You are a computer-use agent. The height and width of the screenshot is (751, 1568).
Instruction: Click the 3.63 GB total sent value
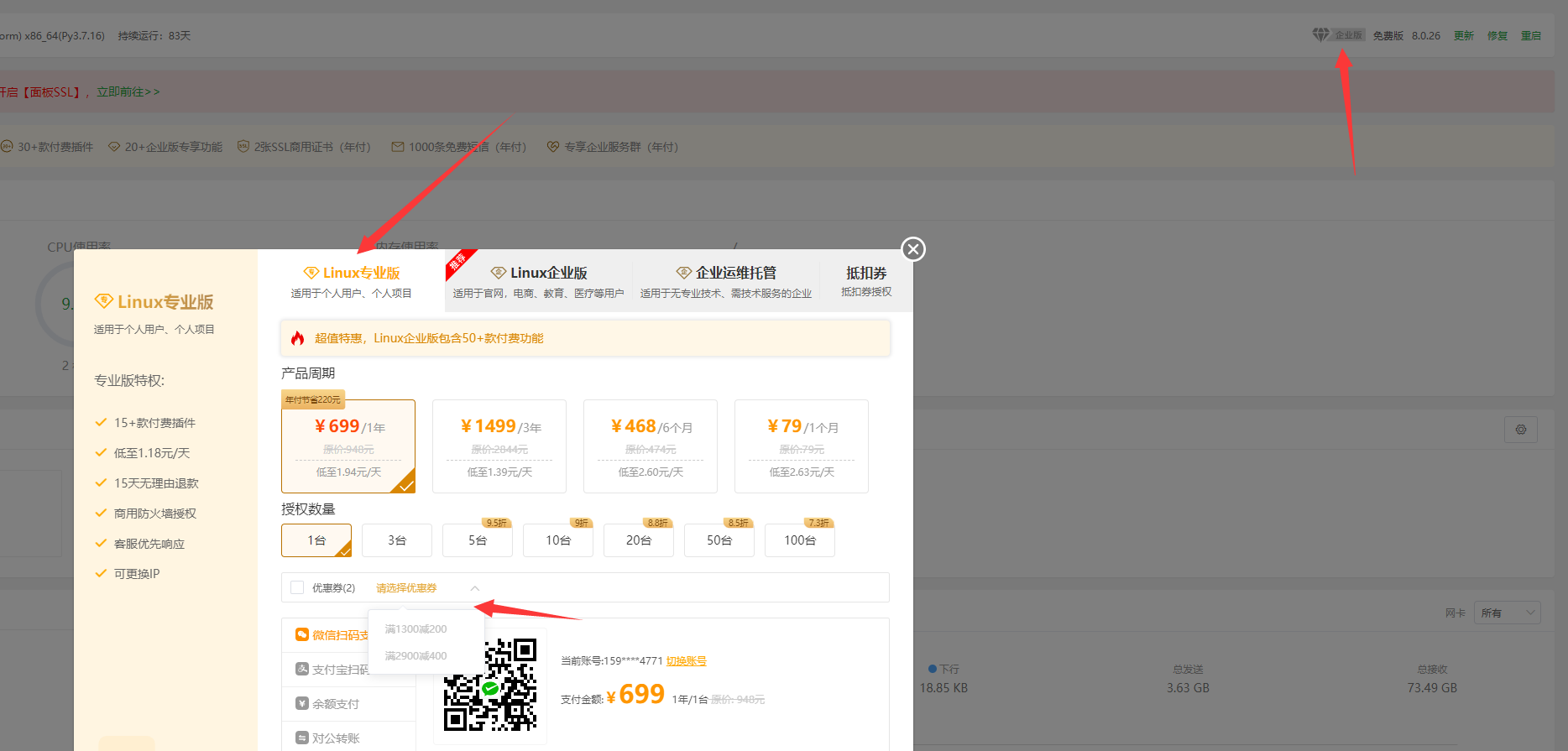coord(1188,688)
